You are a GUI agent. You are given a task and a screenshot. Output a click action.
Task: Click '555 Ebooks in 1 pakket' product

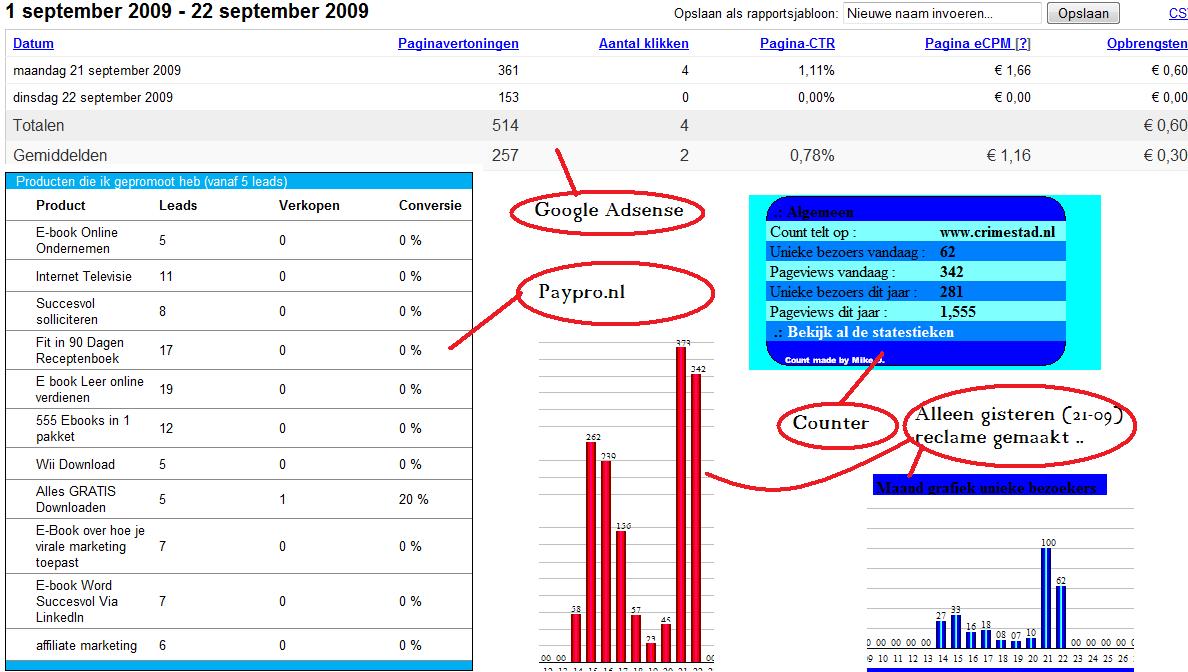[83, 428]
